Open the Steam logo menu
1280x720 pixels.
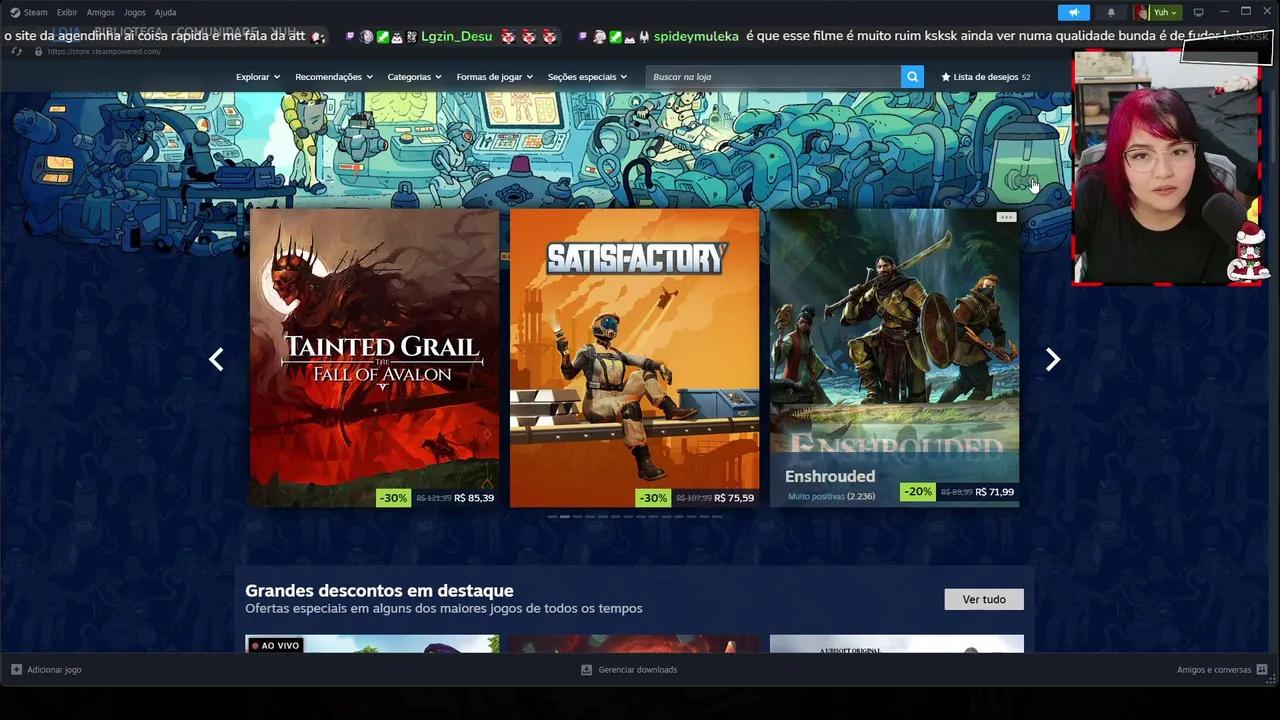pyautogui.click(x=28, y=12)
